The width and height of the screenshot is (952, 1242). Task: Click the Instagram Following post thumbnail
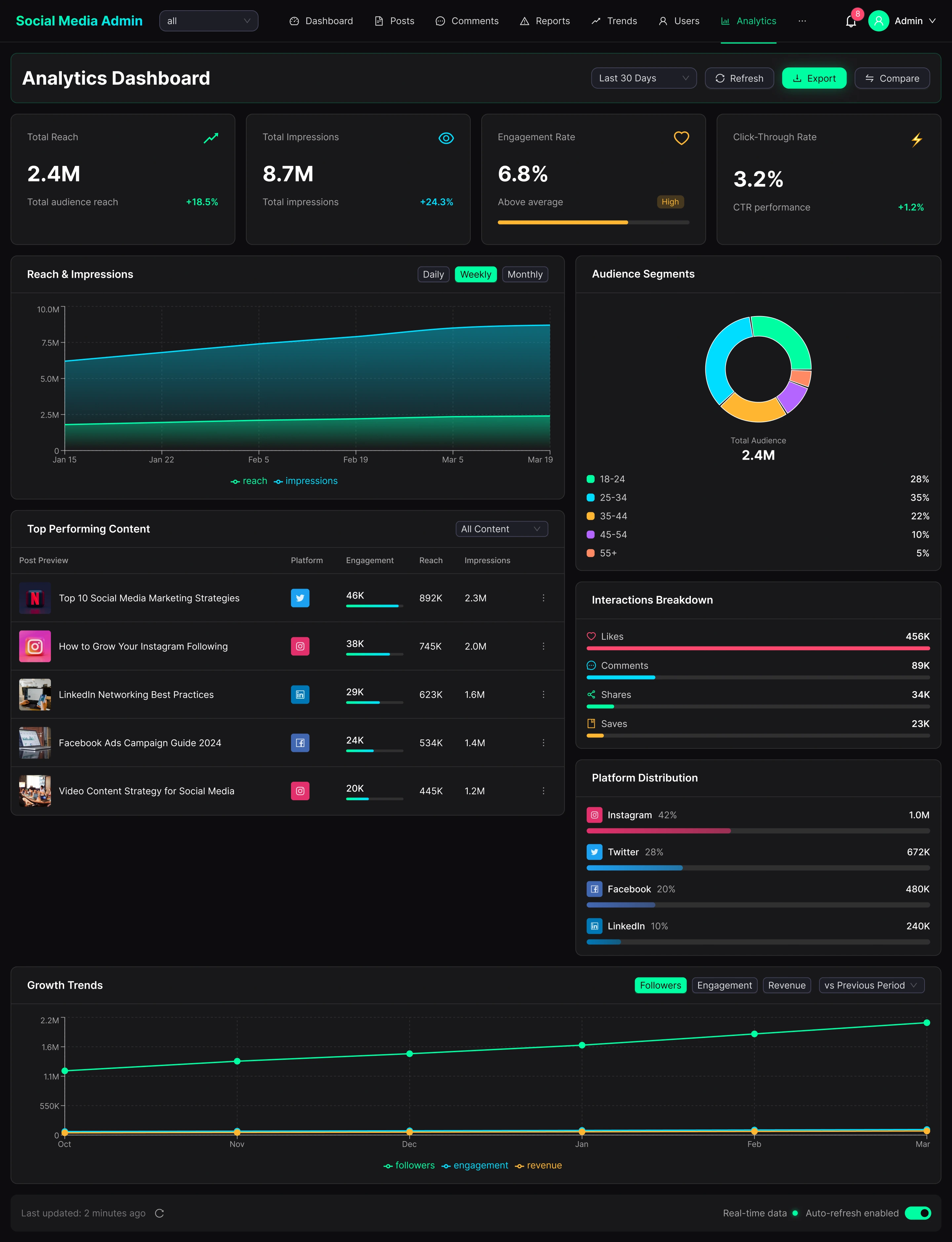(35, 646)
